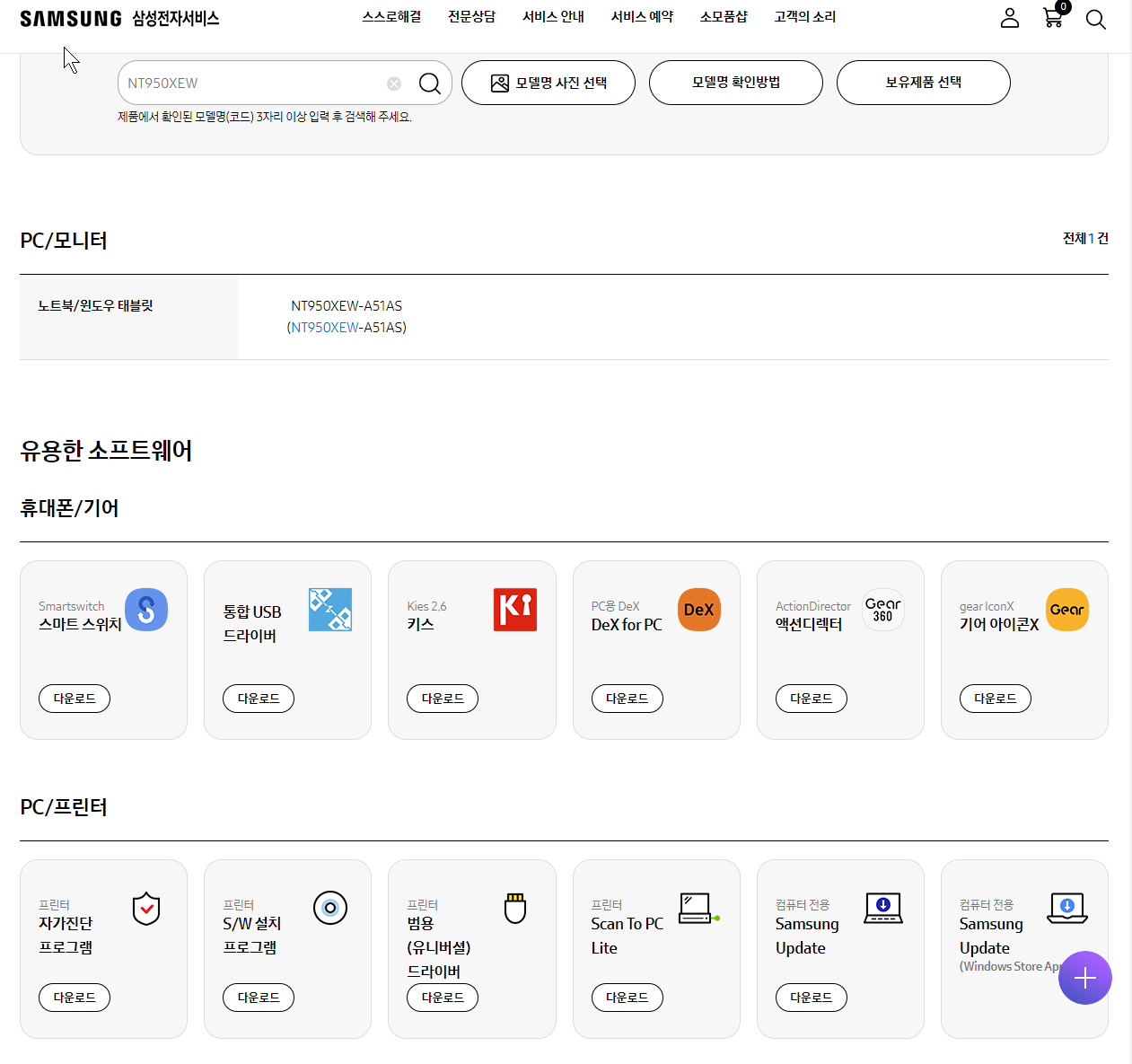Open the 고객의 소리 menu
The image size is (1132, 1064).
point(805,17)
